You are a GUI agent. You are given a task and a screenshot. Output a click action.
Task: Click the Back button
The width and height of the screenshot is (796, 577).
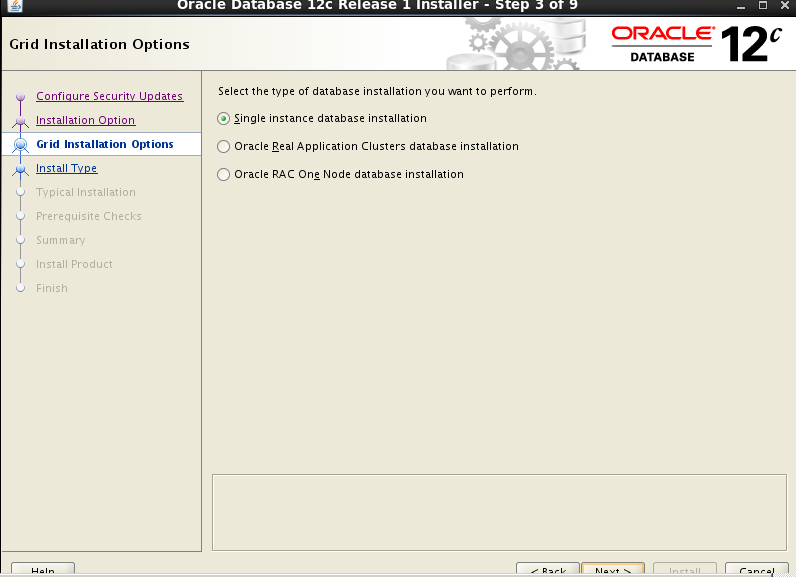548,569
